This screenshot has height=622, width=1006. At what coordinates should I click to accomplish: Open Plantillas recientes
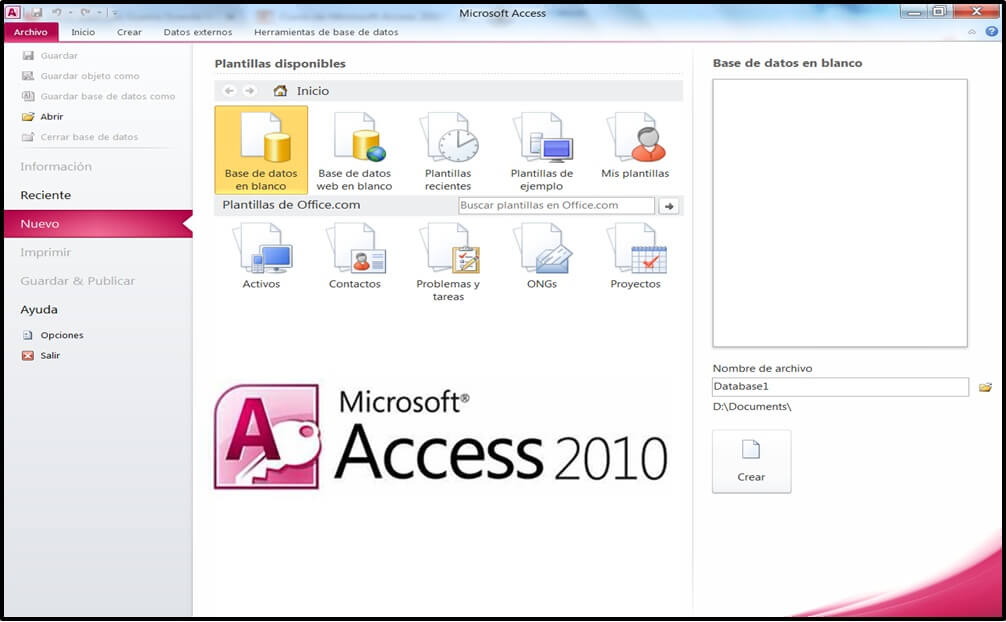[448, 150]
